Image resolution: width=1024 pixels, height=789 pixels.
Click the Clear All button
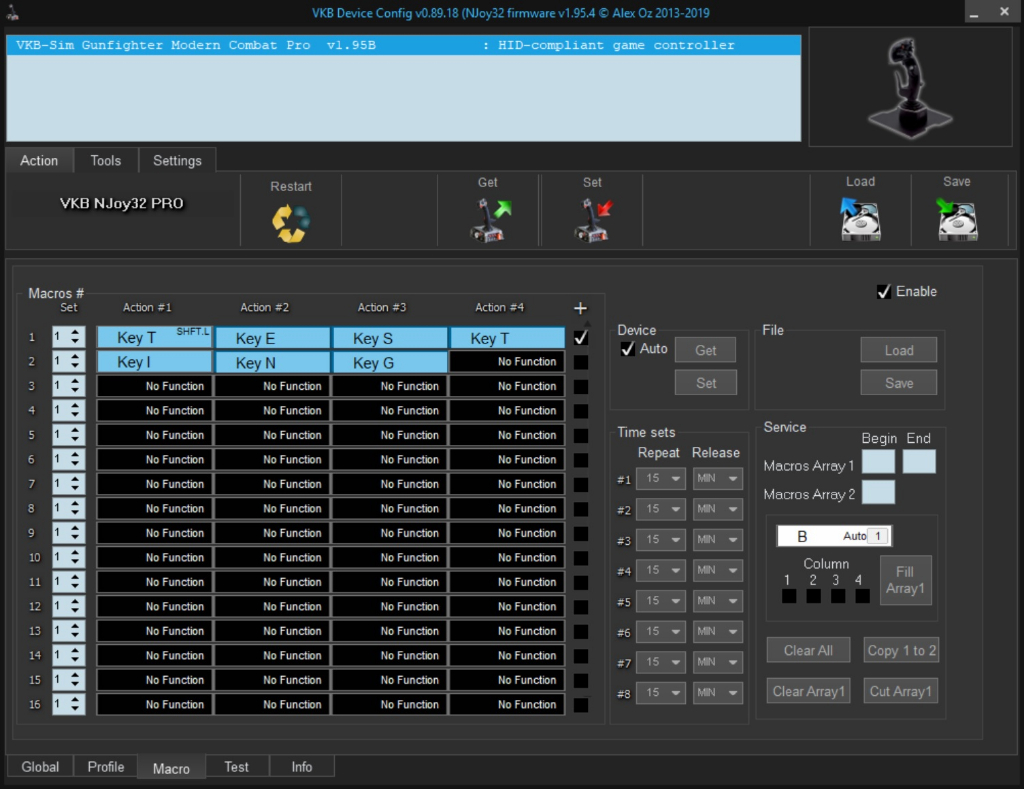click(808, 651)
